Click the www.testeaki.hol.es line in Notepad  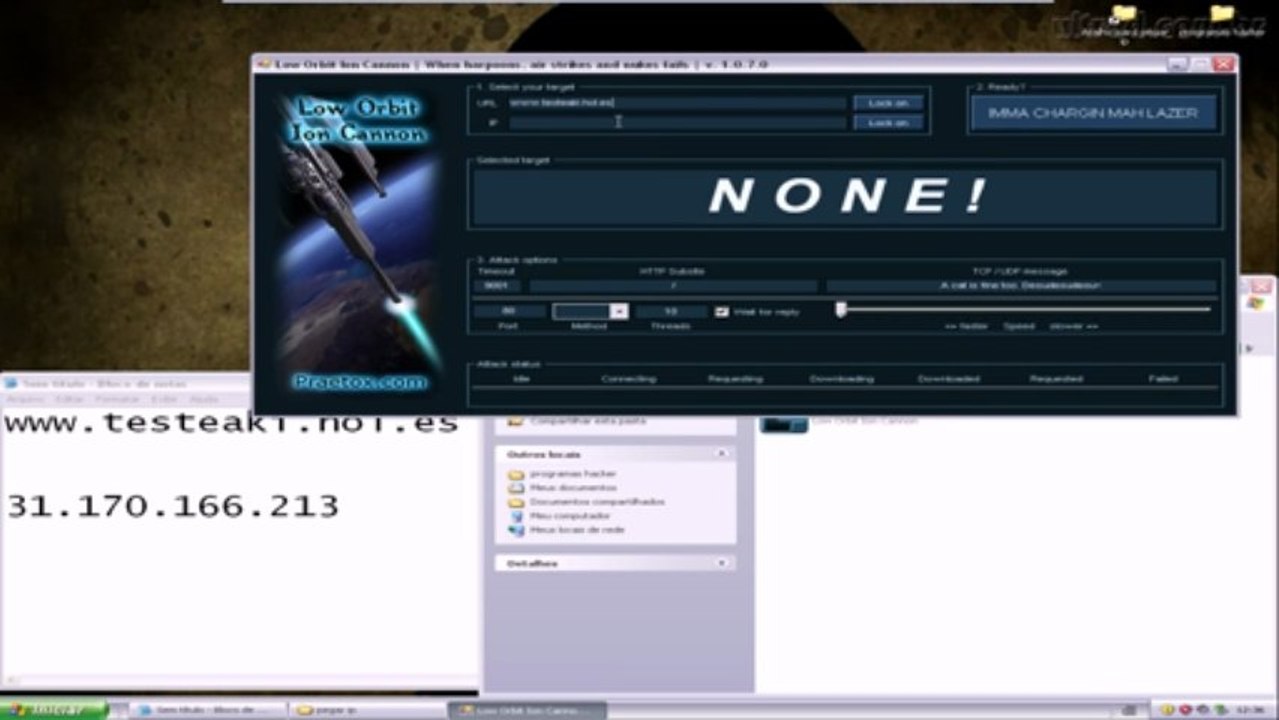tap(231, 423)
